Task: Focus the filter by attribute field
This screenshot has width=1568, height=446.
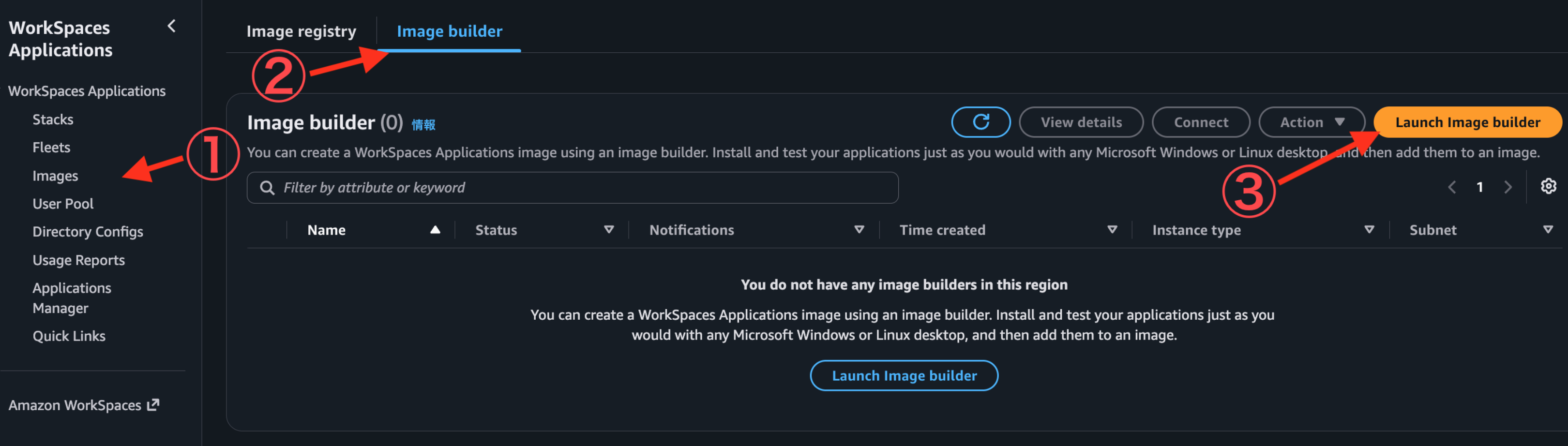Action: (x=572, y=187)
